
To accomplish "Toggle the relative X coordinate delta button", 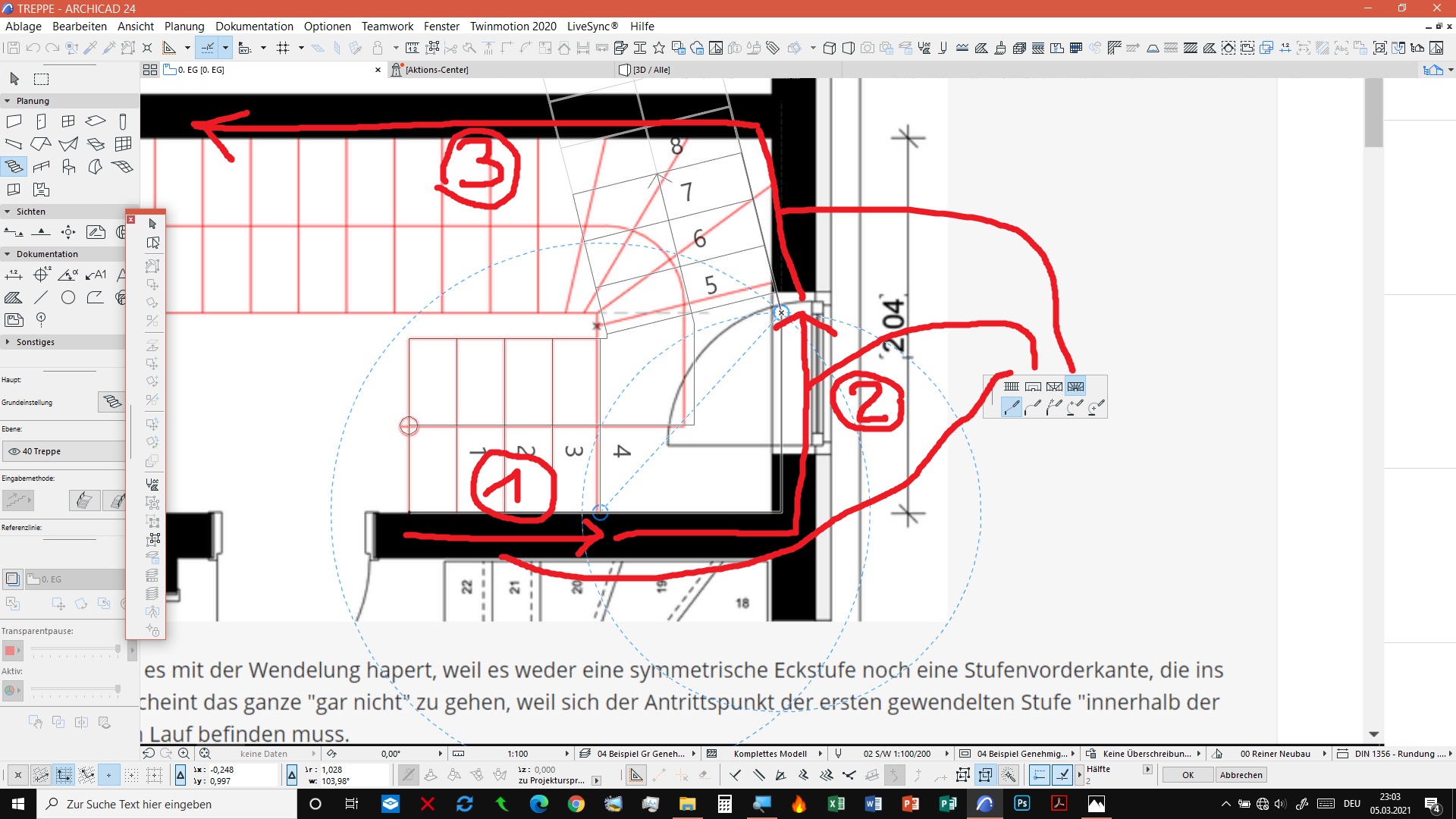I will 180,774.
